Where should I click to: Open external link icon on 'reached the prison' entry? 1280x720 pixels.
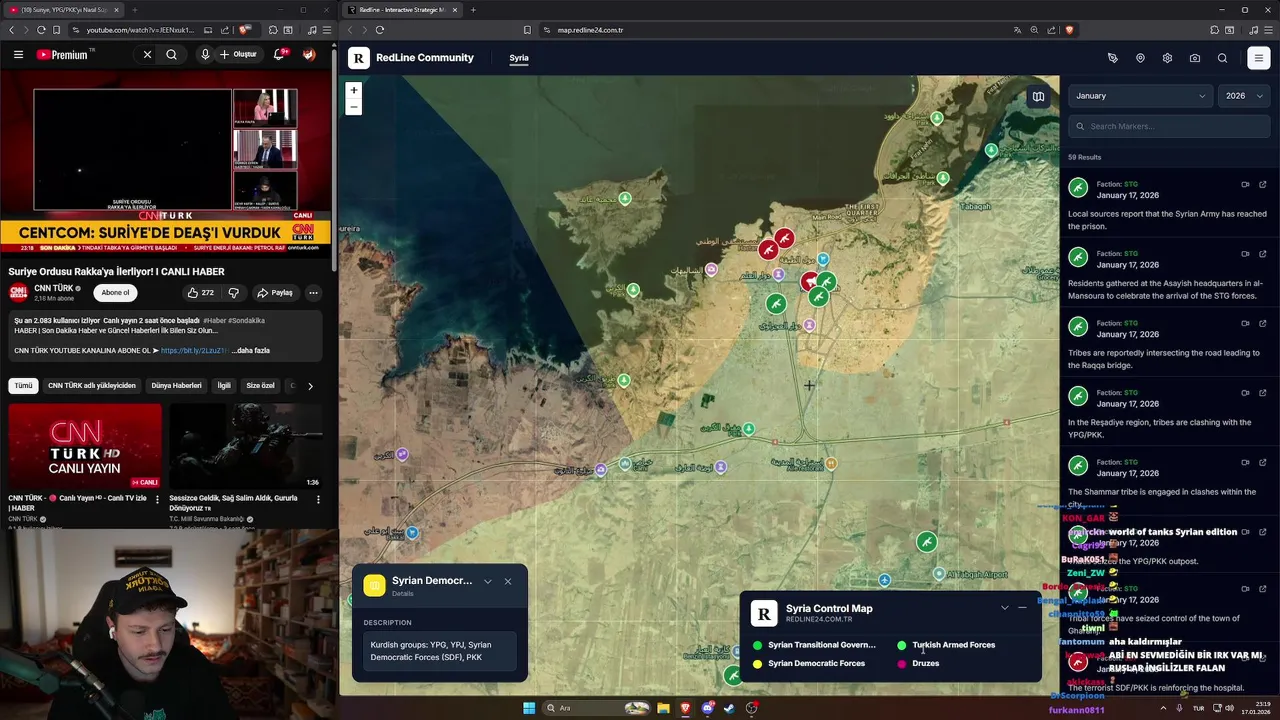(1263, 184)
